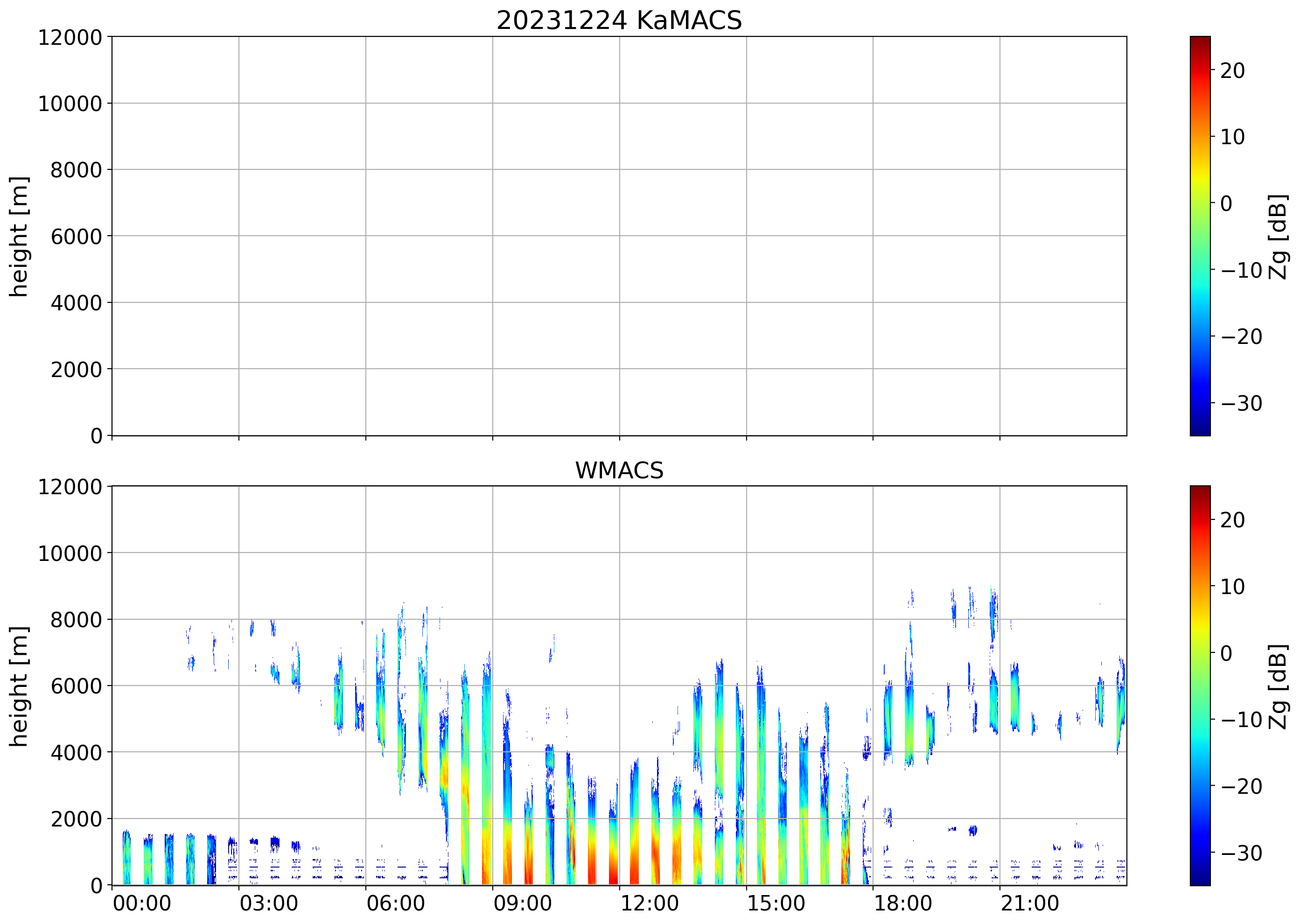Click the 00:00 time axis label
This screenshot has width=1300, height=924.
[142, 903]
